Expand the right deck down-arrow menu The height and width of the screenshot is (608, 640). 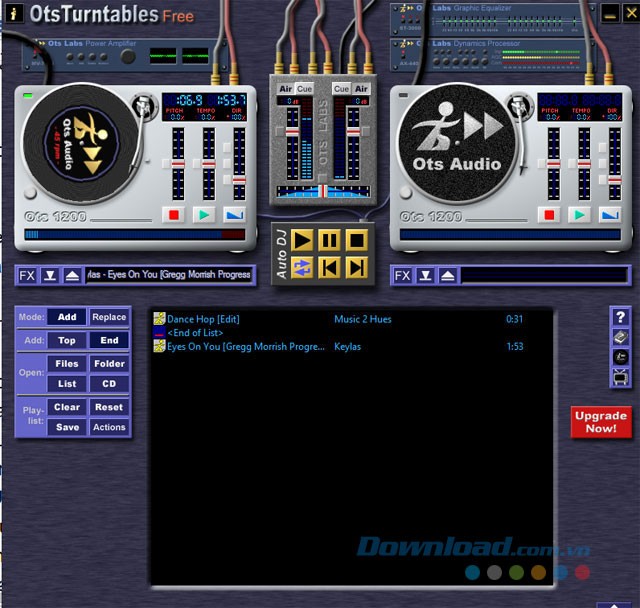425,275
